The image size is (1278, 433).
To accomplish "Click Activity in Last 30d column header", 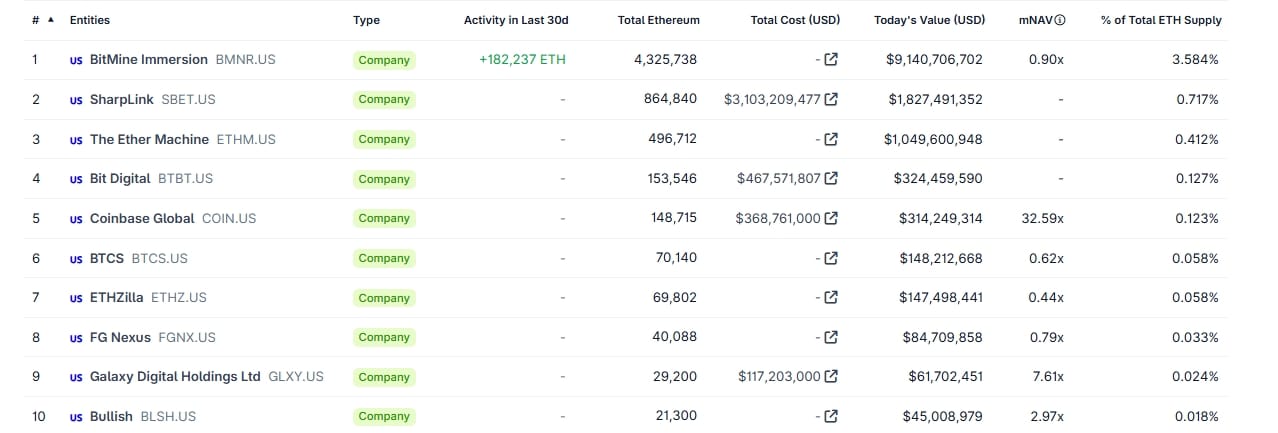I will point(514,20).
